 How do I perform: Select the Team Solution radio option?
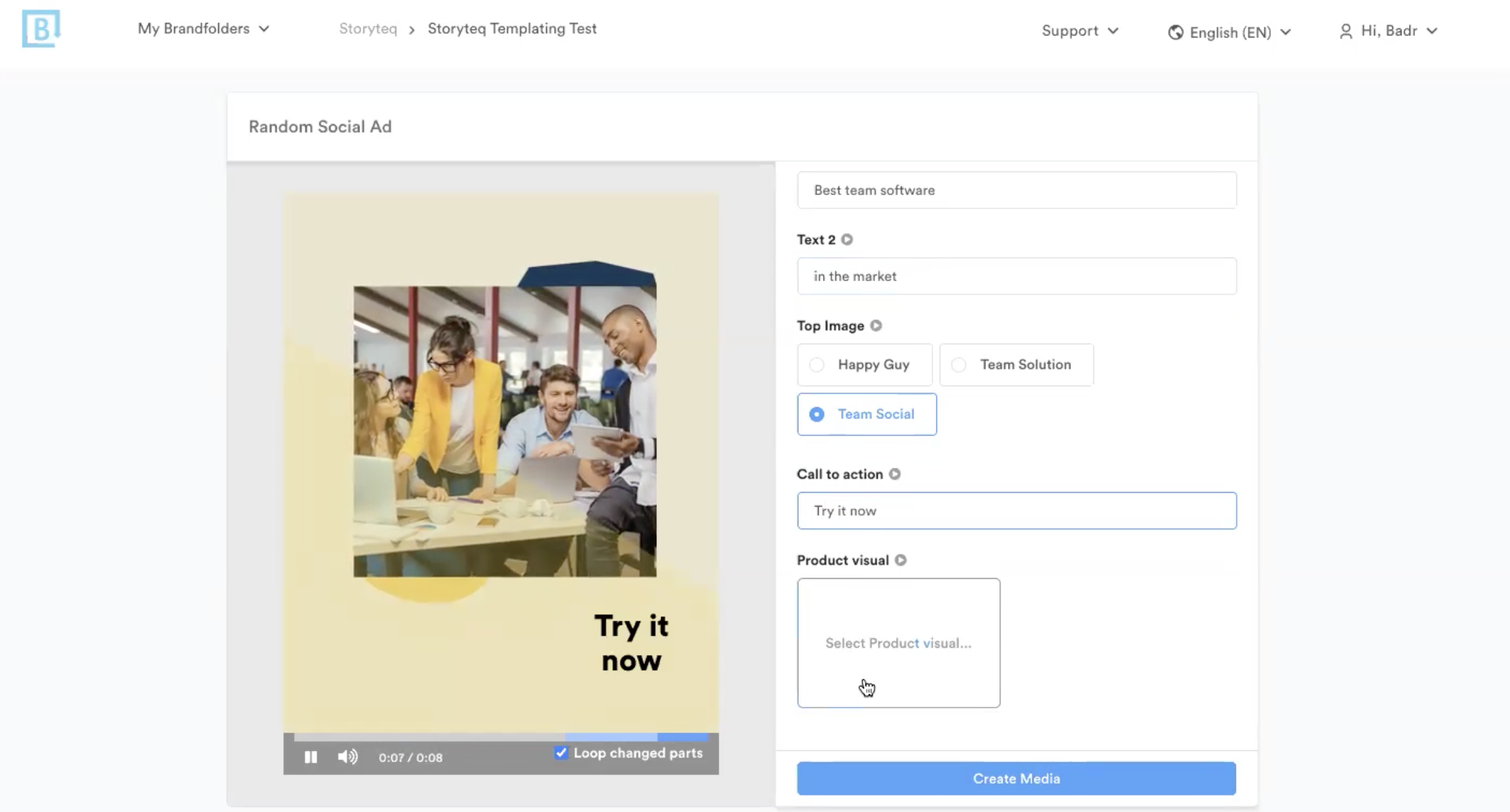pyautogui.click(x=1017, y=365)
